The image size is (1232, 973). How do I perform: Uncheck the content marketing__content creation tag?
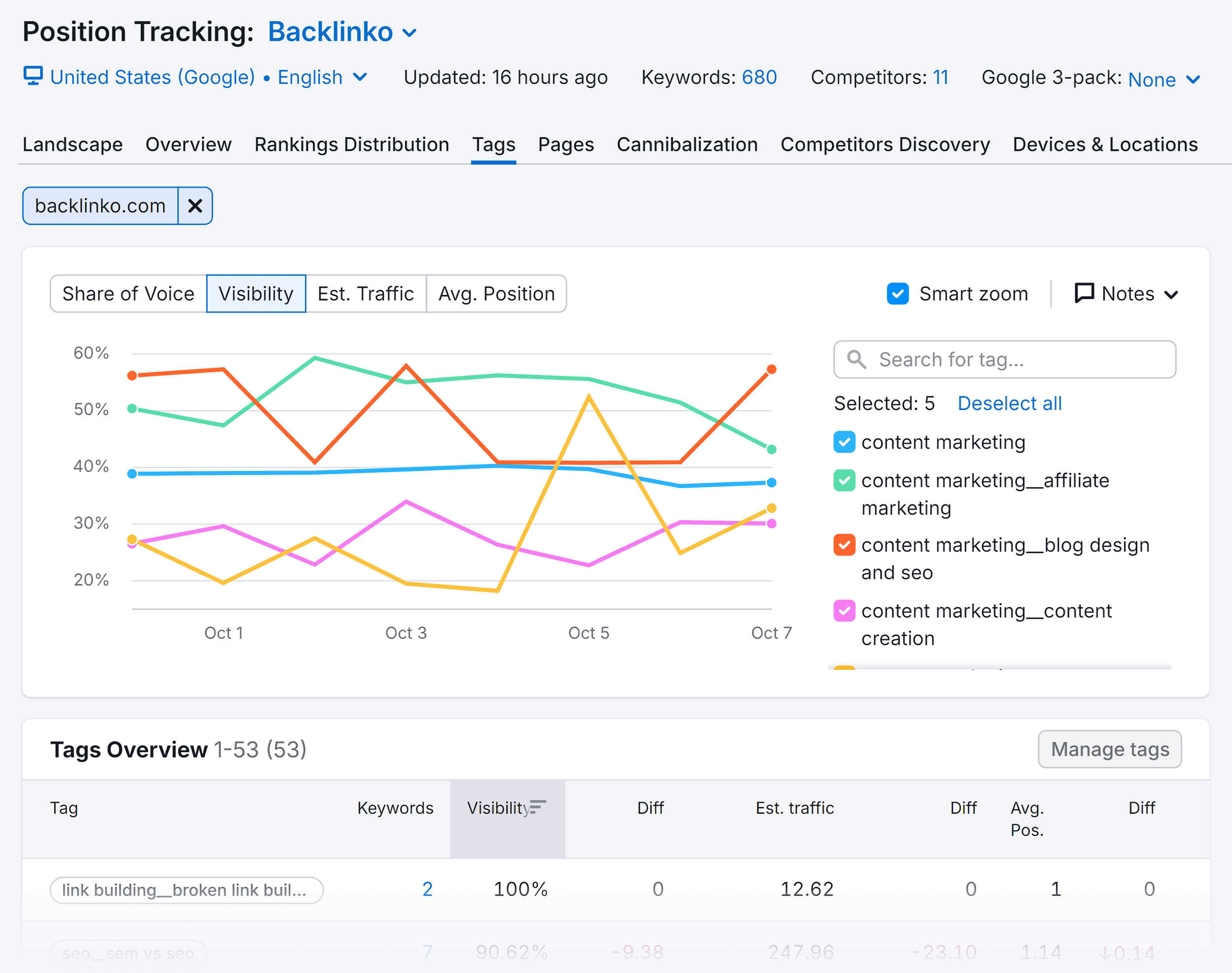tap(844, 611)
